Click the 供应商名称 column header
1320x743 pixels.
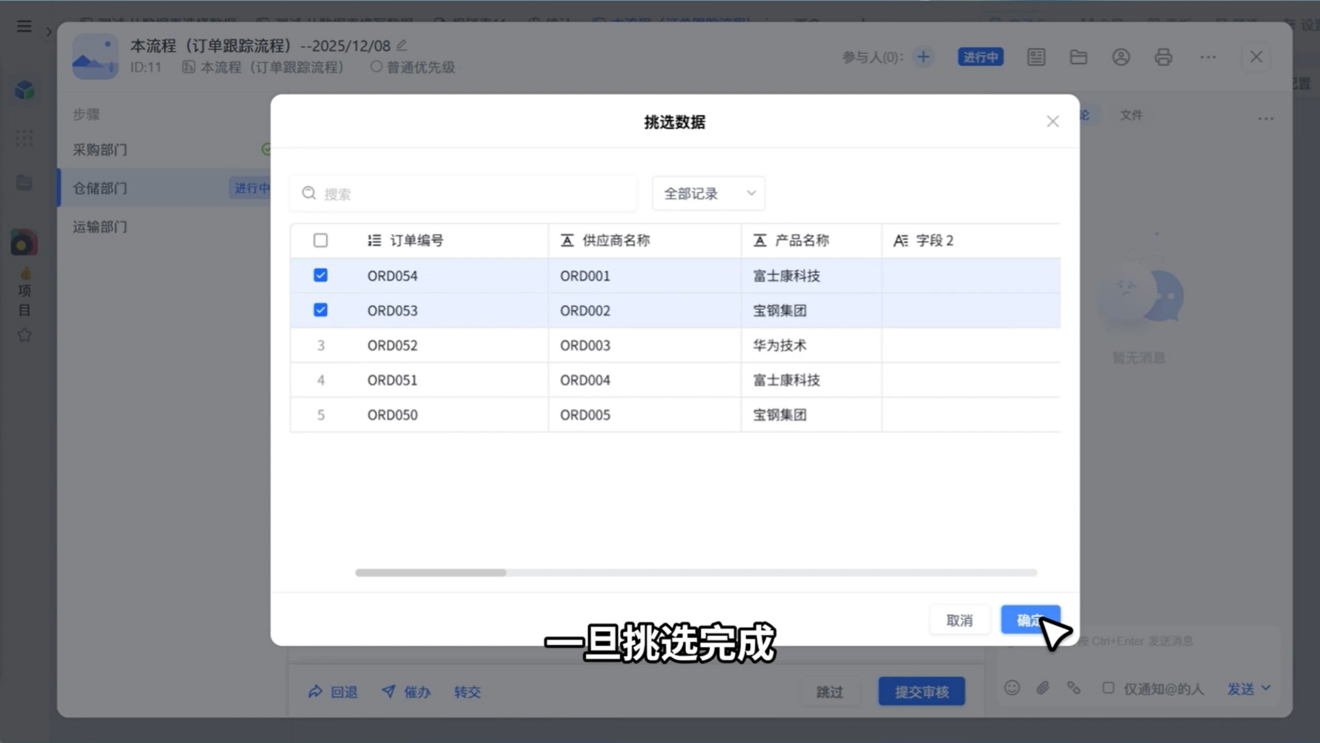pos(645,240)
